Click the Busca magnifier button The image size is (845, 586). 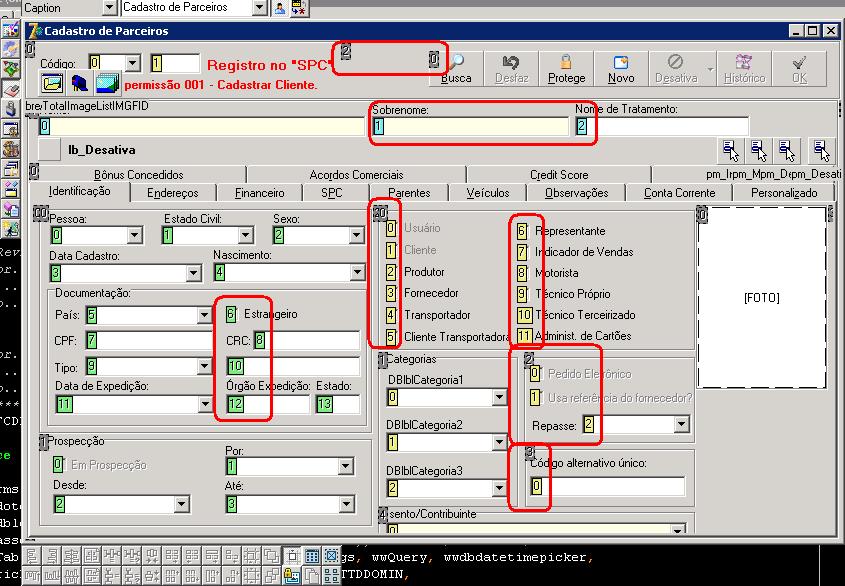click(x=456, y=69)
